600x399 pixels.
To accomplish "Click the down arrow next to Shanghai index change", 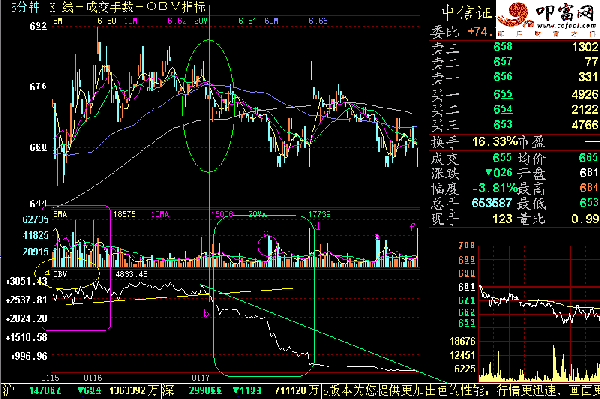I will pos(80,391).
